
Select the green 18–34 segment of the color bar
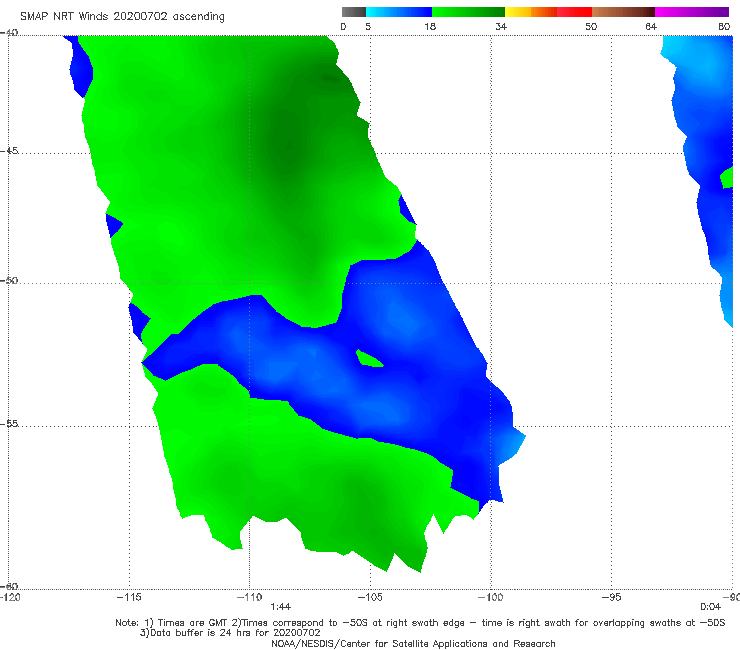pyautogui.click(x=468, y=12)
